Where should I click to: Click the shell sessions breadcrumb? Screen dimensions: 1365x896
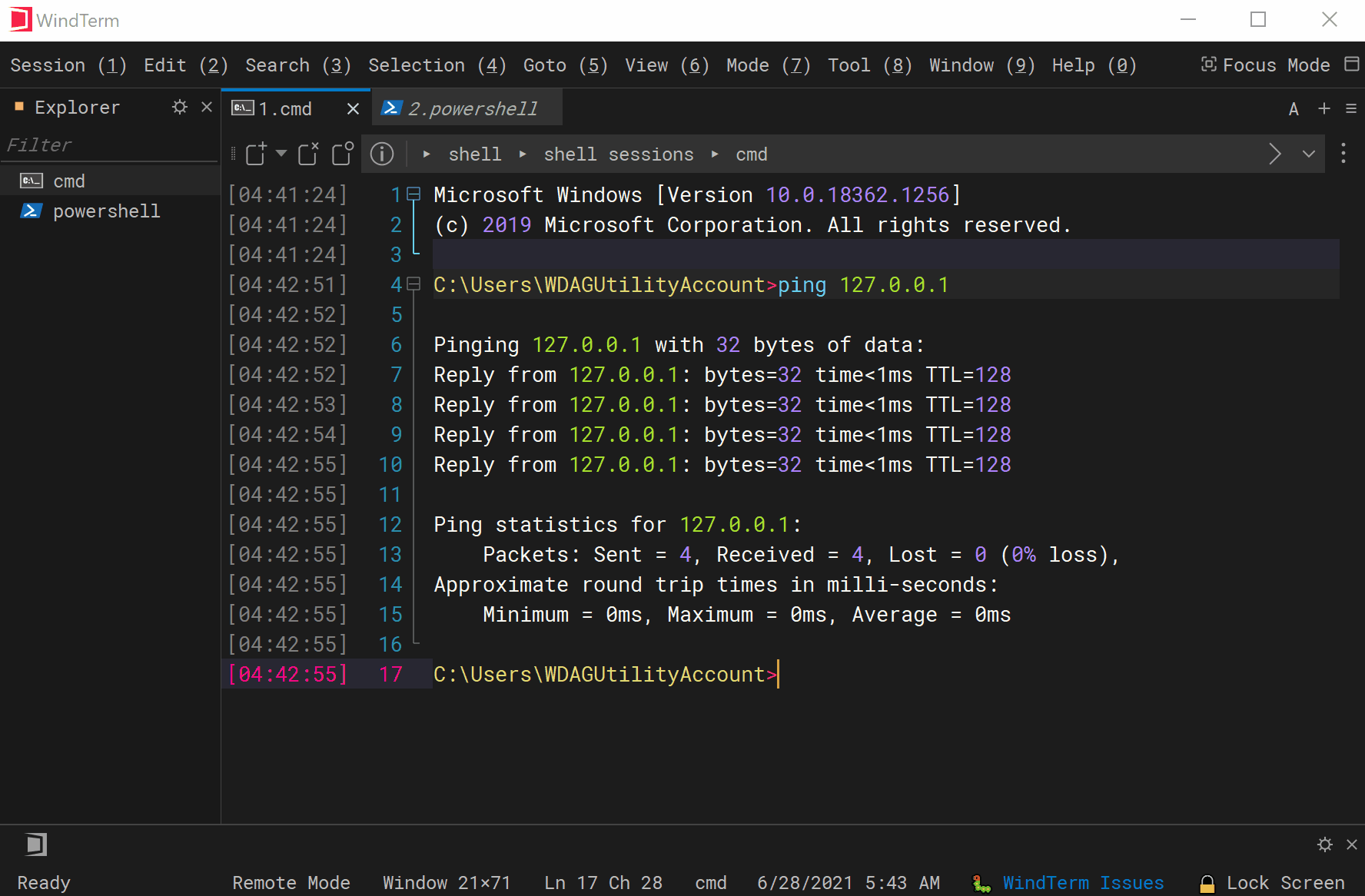pos(619,154)
